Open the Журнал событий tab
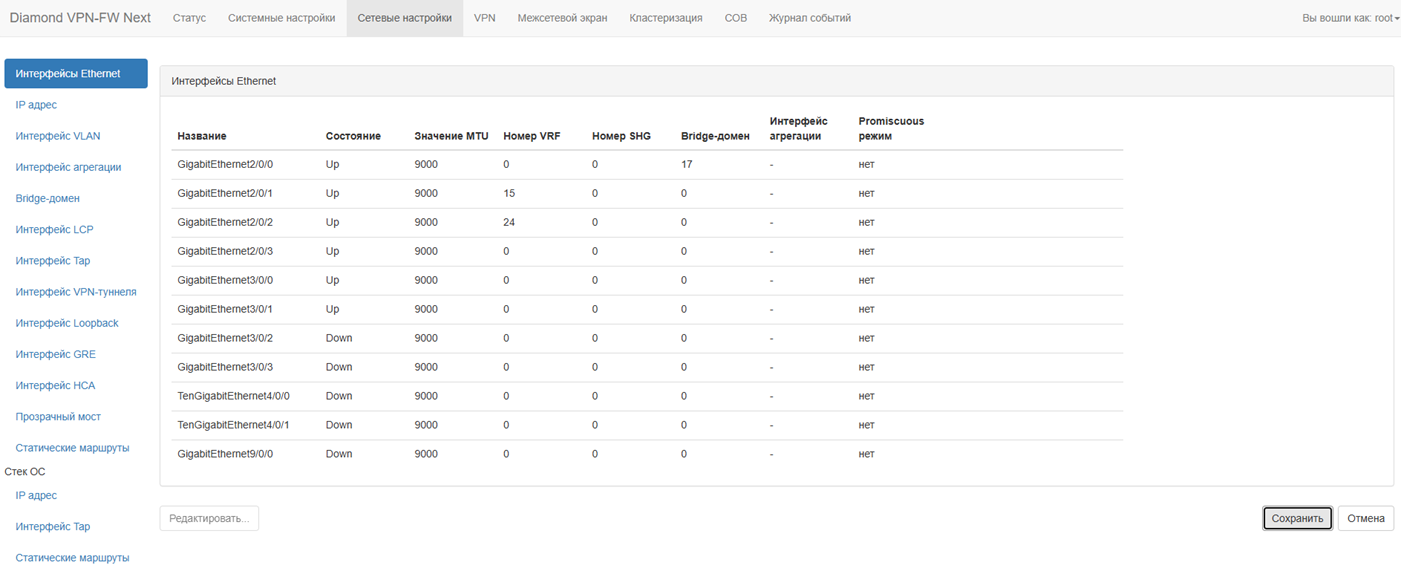The image size is (1401, 571). click(x=809, y=18)
